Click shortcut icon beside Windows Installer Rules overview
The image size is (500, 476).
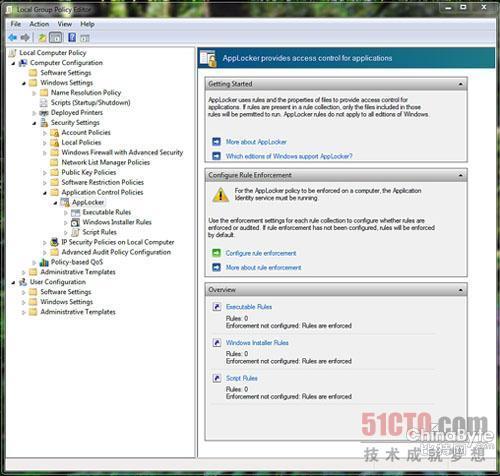coord(217,342)
